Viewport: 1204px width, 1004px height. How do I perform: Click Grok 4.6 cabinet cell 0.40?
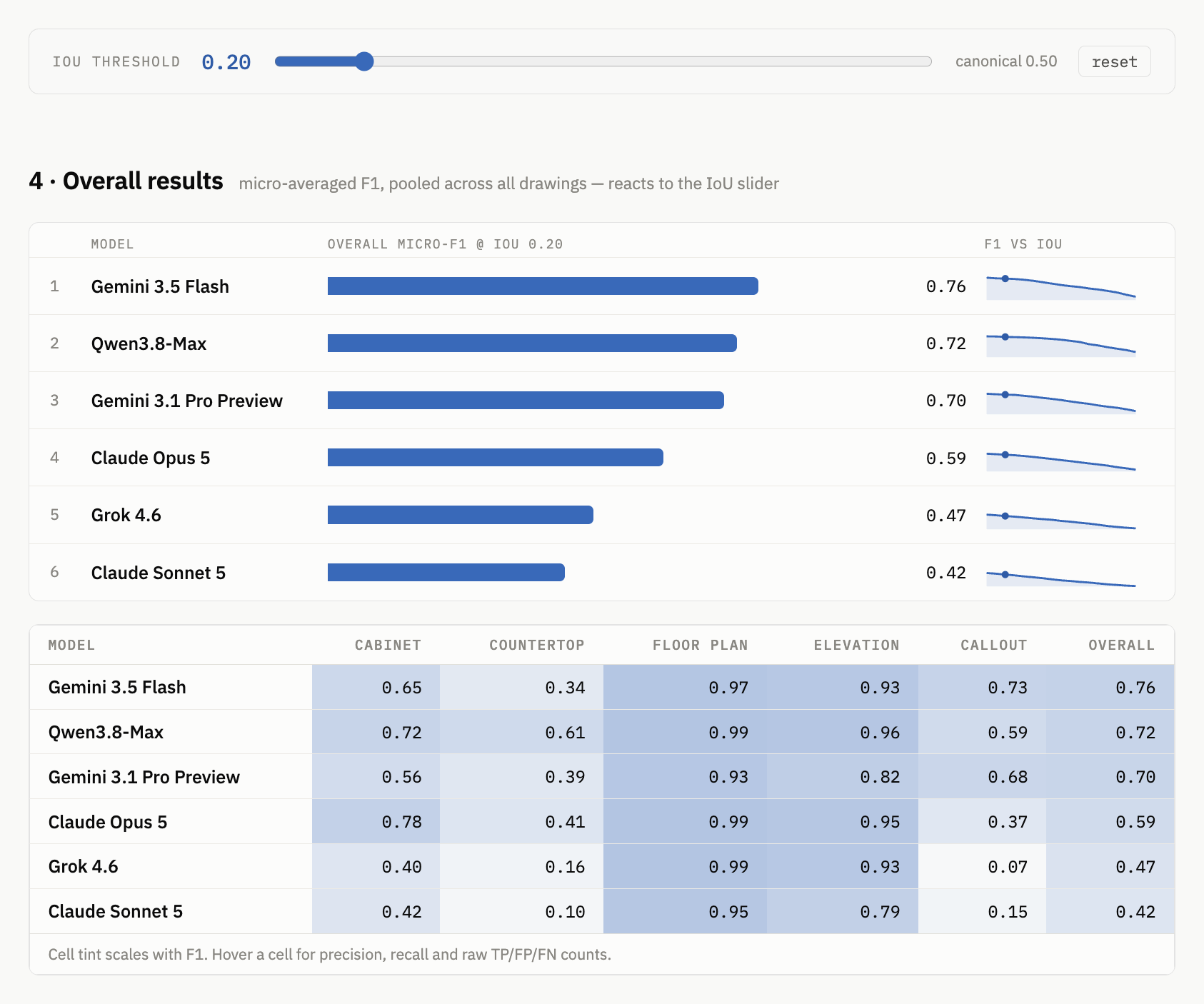point(376,867)
